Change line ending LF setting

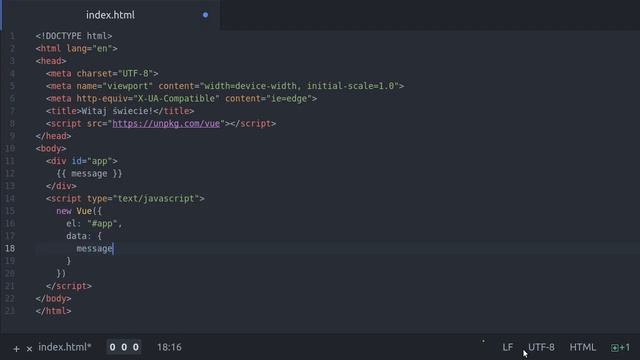click(507, 347)
